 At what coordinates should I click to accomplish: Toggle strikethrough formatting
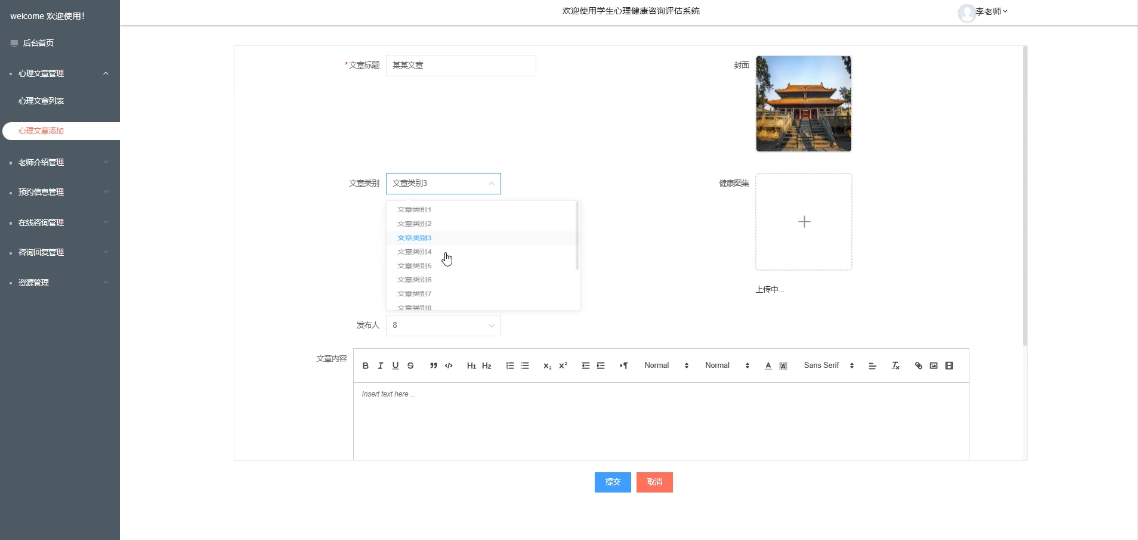pos(411,366)
